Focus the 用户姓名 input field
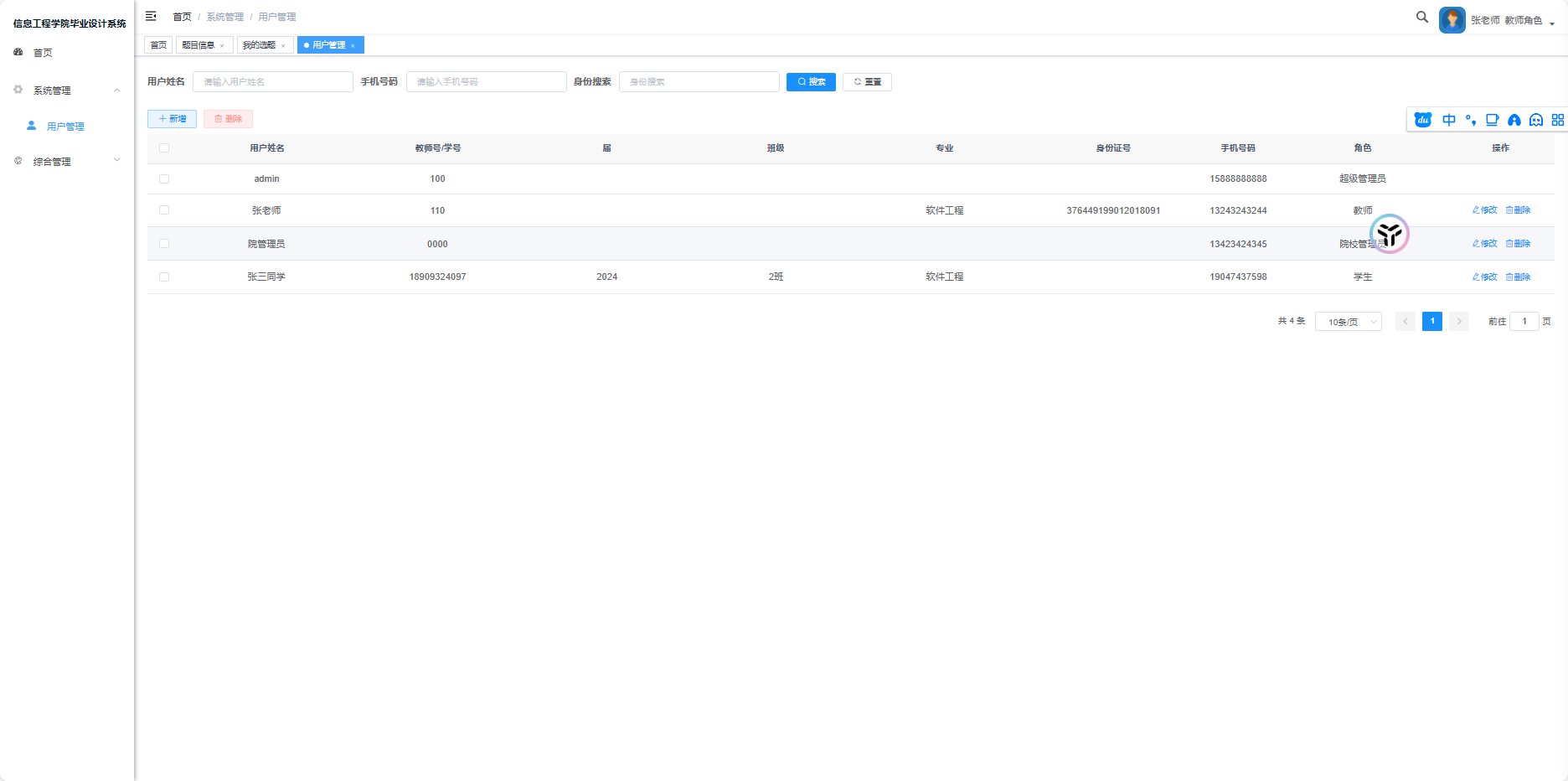This screenshot has width=1568, height=781. (x=273, y=81)
